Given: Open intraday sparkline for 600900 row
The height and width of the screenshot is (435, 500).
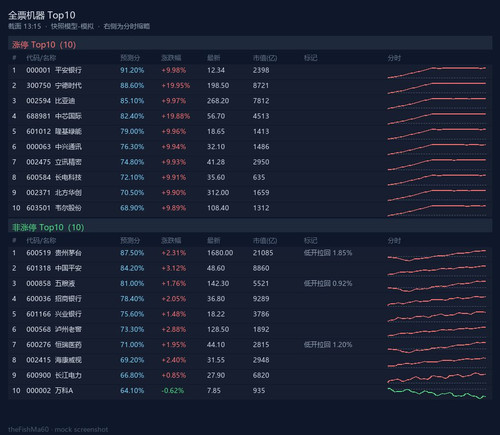Looking at the screenshot, I should pyautogui.click(x=437, y=378).
